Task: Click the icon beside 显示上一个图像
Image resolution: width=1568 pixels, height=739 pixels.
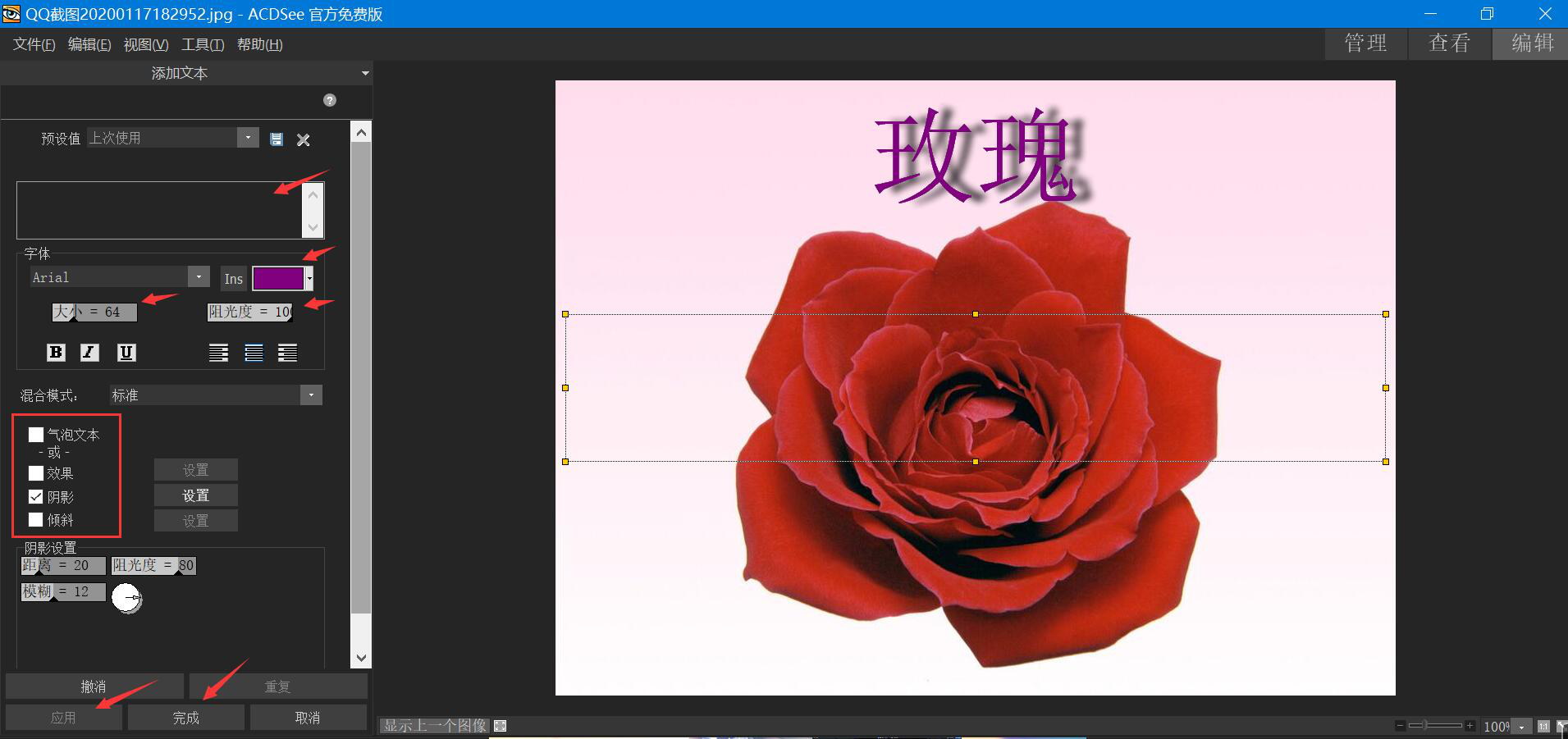Action: pos(501,726)
